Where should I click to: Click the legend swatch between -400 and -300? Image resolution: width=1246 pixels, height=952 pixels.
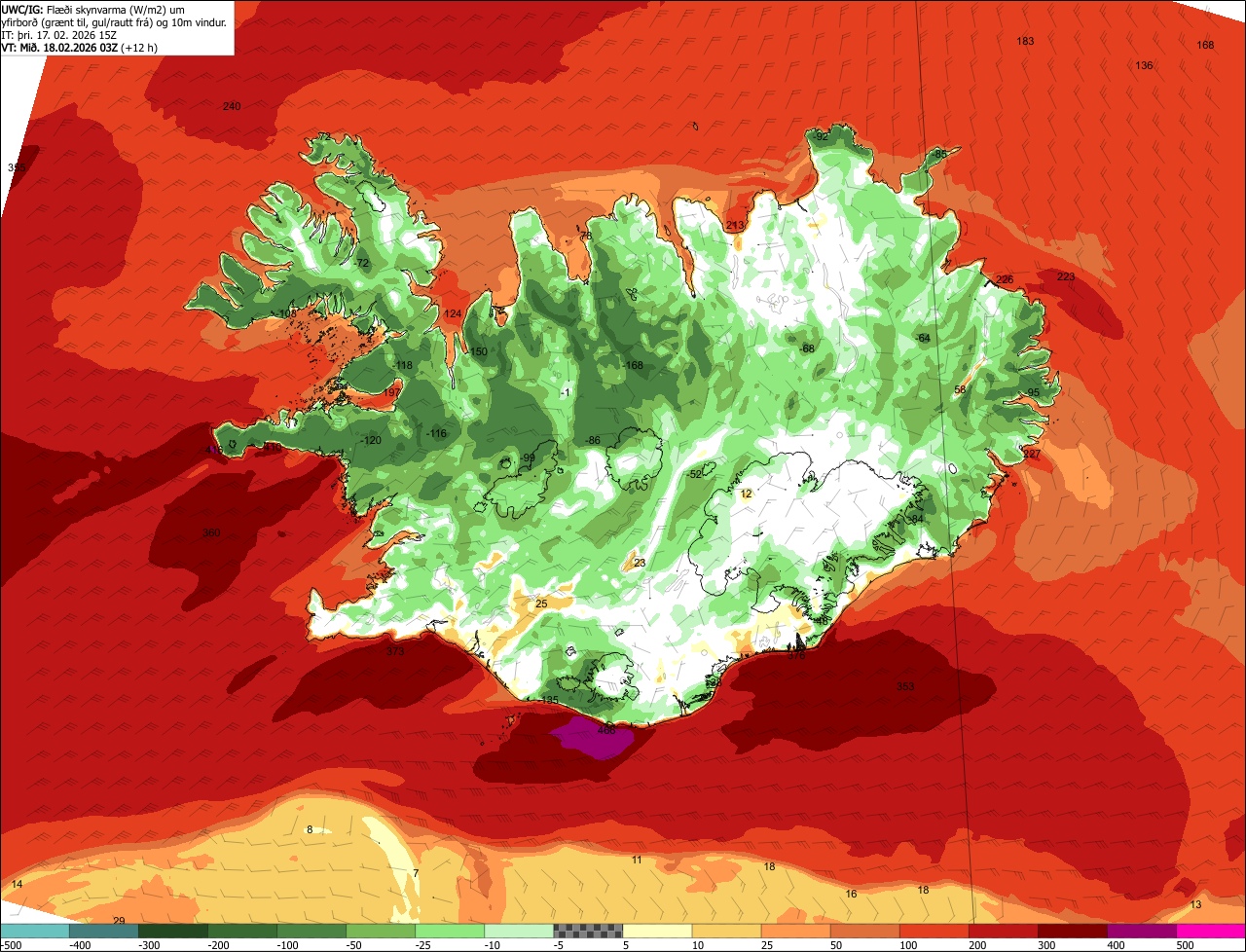103,931
